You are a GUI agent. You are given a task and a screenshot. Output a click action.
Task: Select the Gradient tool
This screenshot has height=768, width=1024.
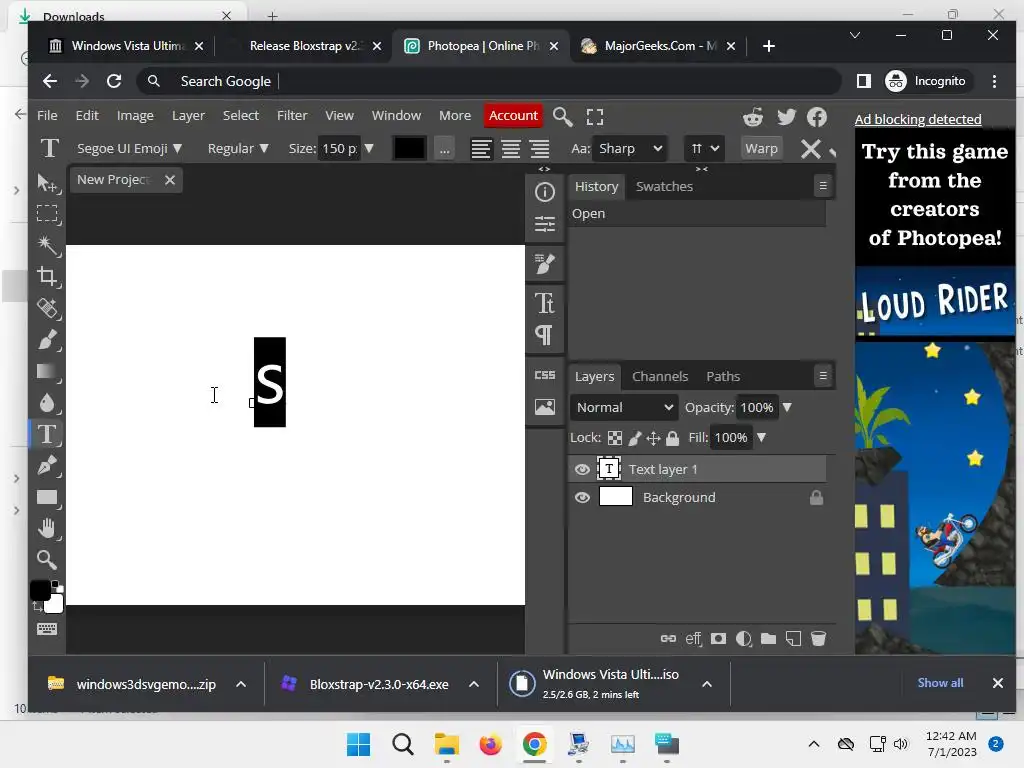click(x=47, y=371)
